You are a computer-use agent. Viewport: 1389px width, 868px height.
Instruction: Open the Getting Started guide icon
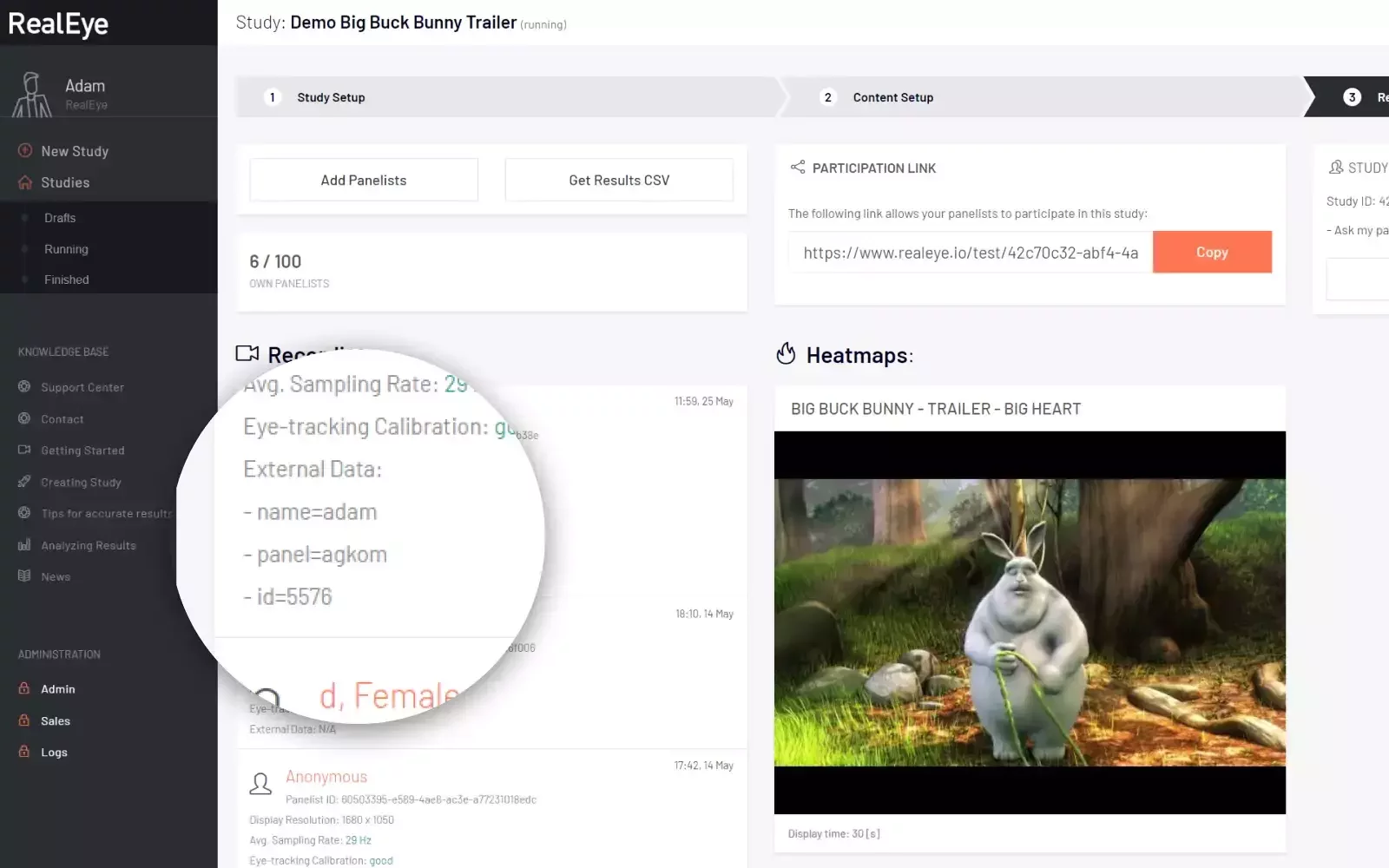[24, 450]
